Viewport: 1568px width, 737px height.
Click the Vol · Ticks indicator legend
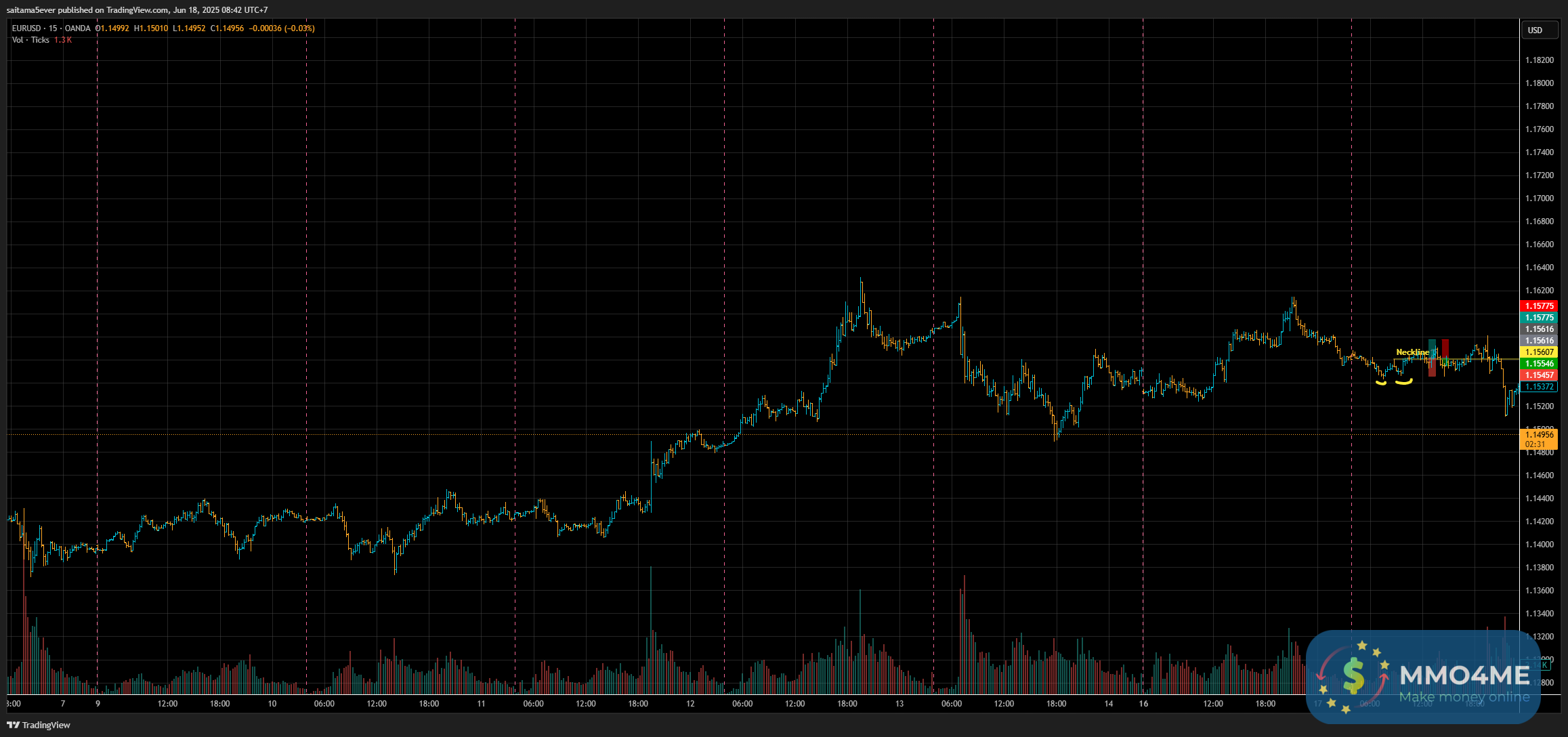[x=31, y=40]
